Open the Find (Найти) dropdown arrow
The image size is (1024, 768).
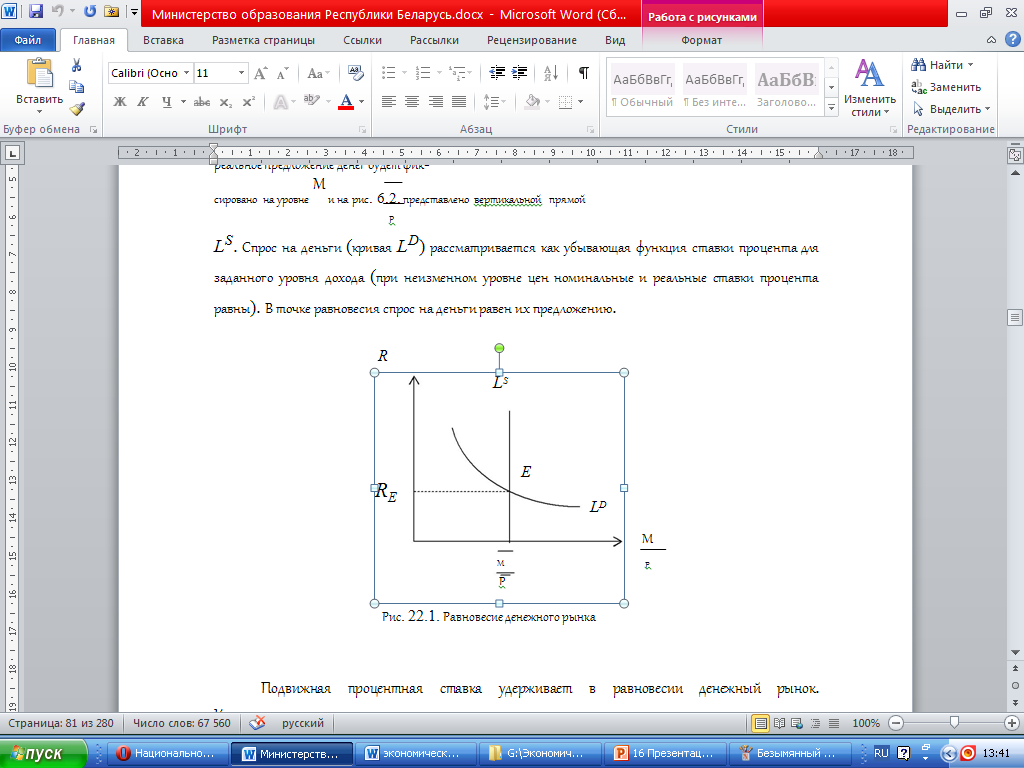970,65
